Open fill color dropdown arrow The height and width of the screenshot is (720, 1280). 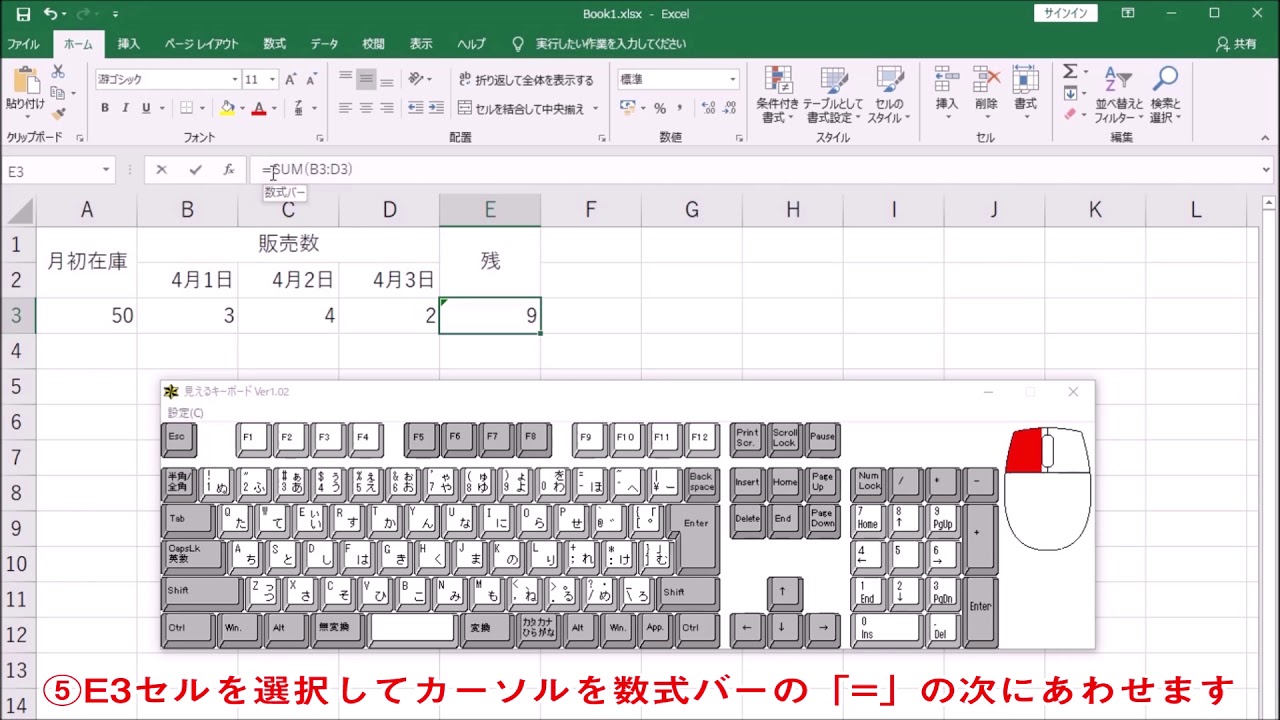[243, 108]
